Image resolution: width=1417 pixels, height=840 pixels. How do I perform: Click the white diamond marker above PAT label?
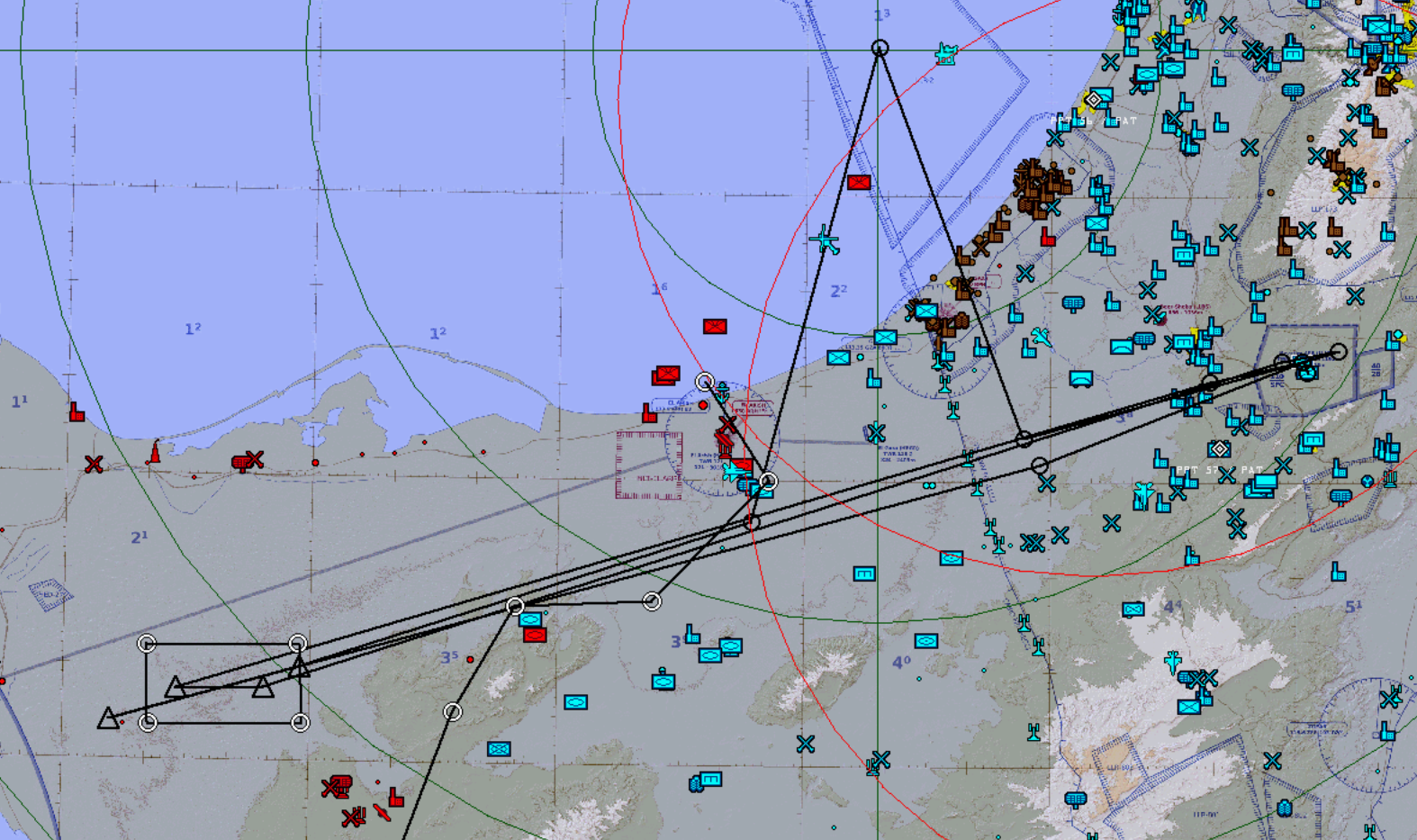(1094, 100)
